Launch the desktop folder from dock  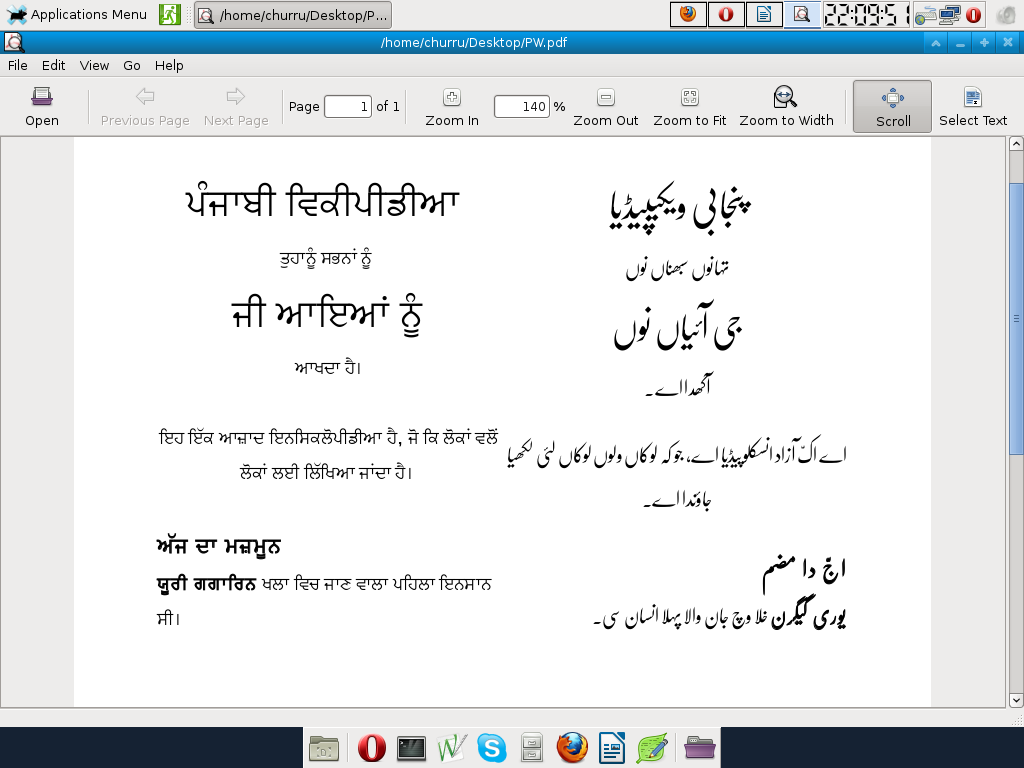(324, 748)
